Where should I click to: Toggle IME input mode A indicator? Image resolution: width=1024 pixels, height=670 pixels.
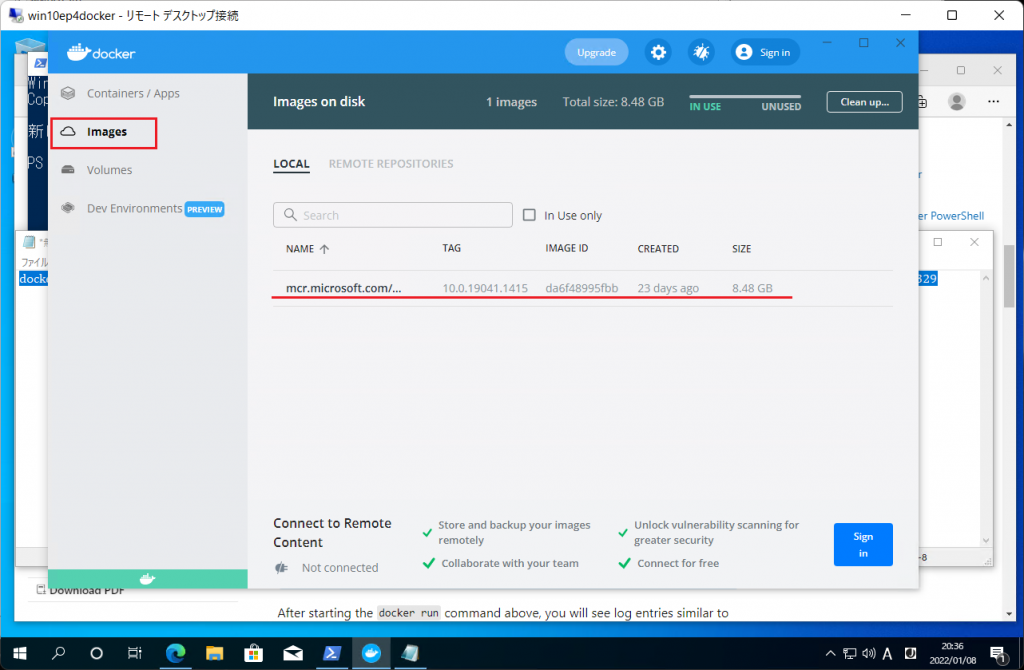point(888,653)
